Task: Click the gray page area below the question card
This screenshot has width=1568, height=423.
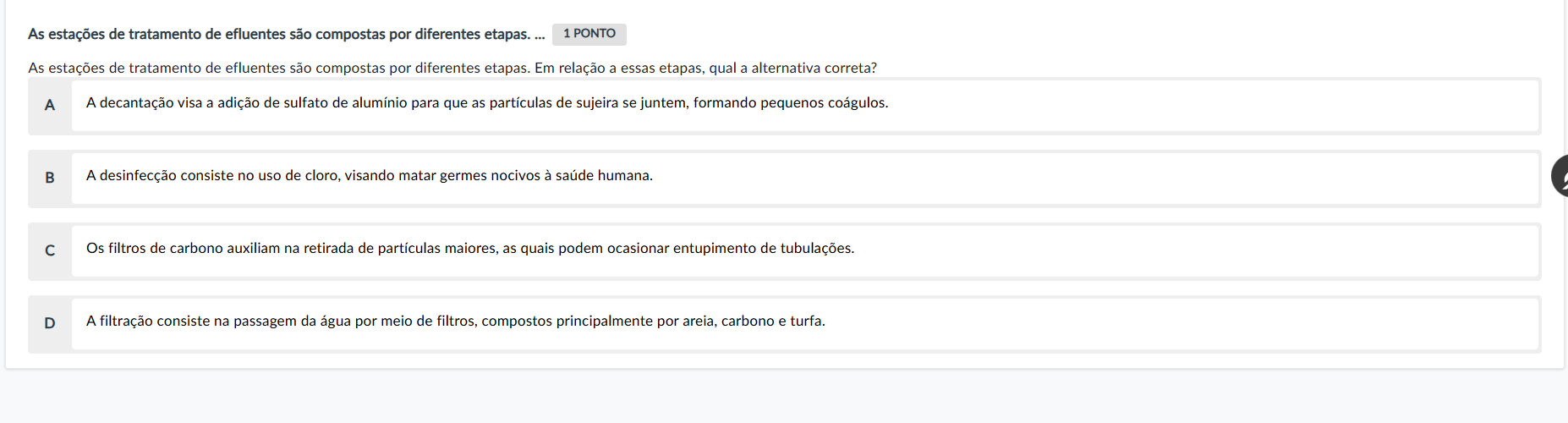Action: 784,398
